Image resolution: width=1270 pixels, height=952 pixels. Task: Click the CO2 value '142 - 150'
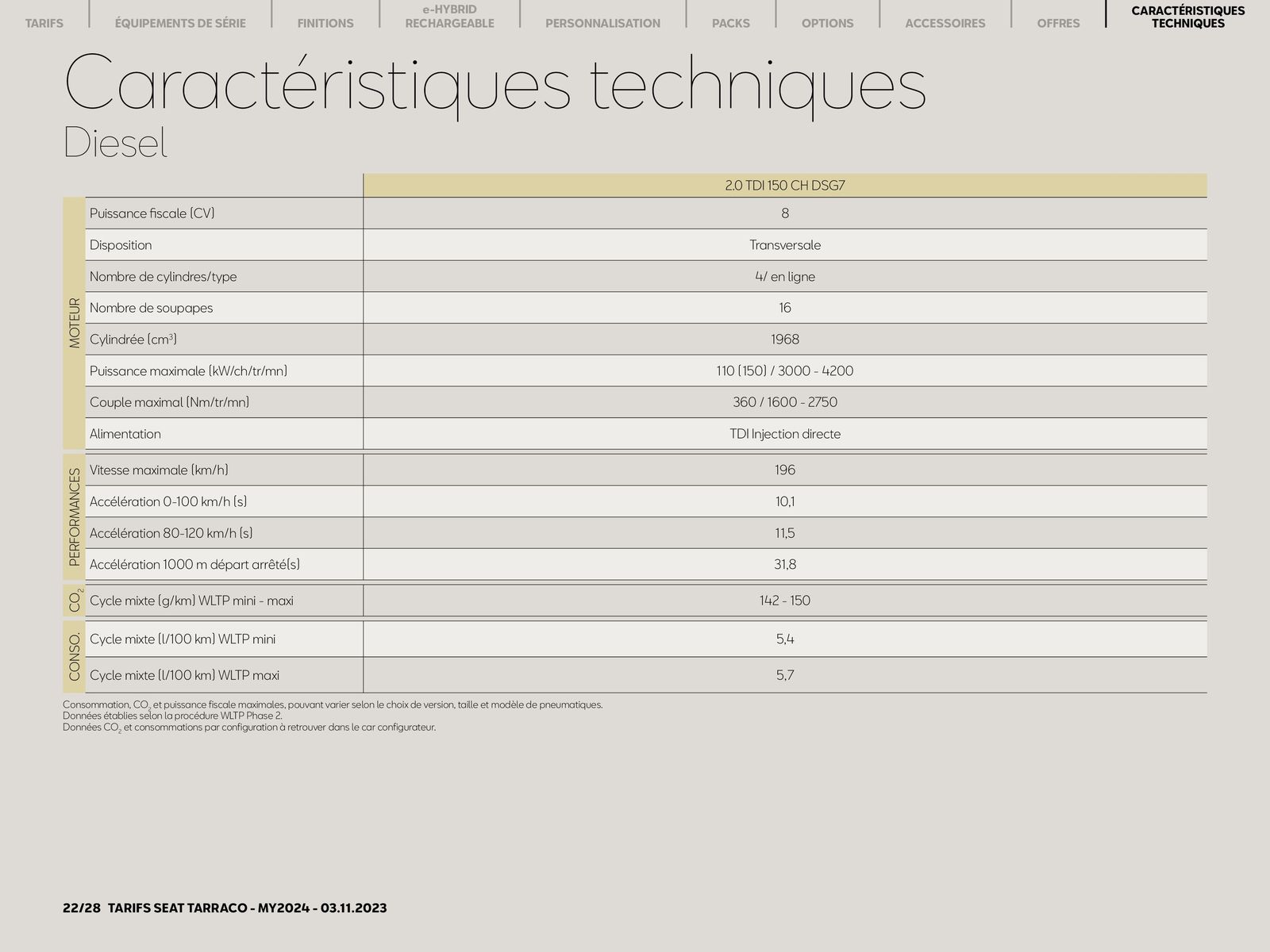(x=785, y=601)
